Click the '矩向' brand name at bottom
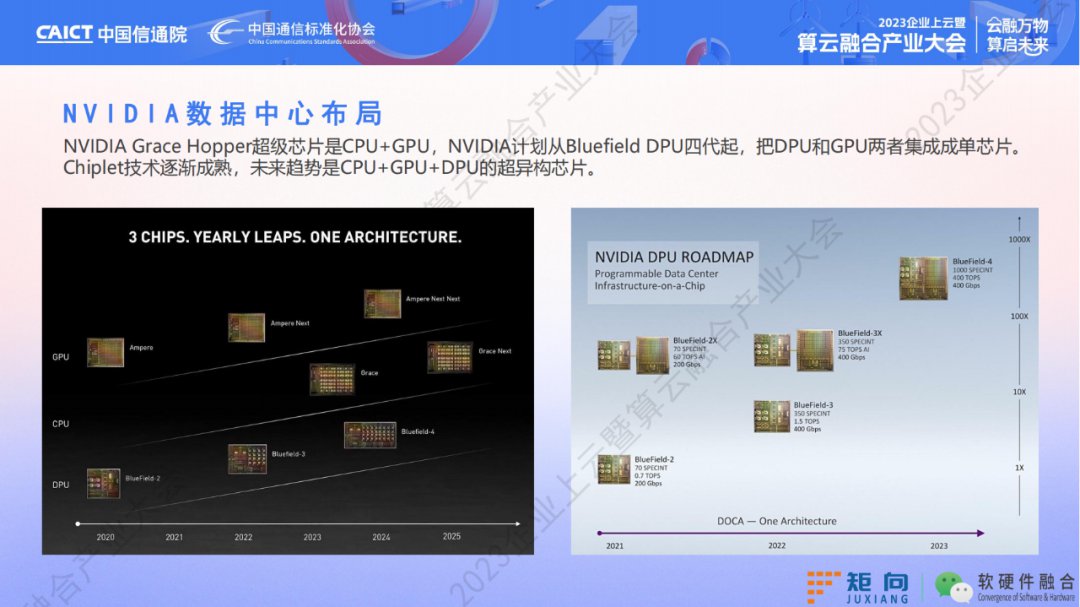This screenshot has width=1080, height=607. [878, 582]
